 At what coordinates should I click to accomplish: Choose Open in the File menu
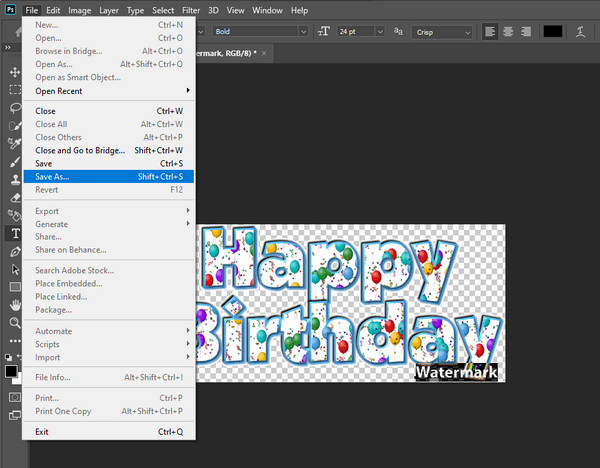109,38
